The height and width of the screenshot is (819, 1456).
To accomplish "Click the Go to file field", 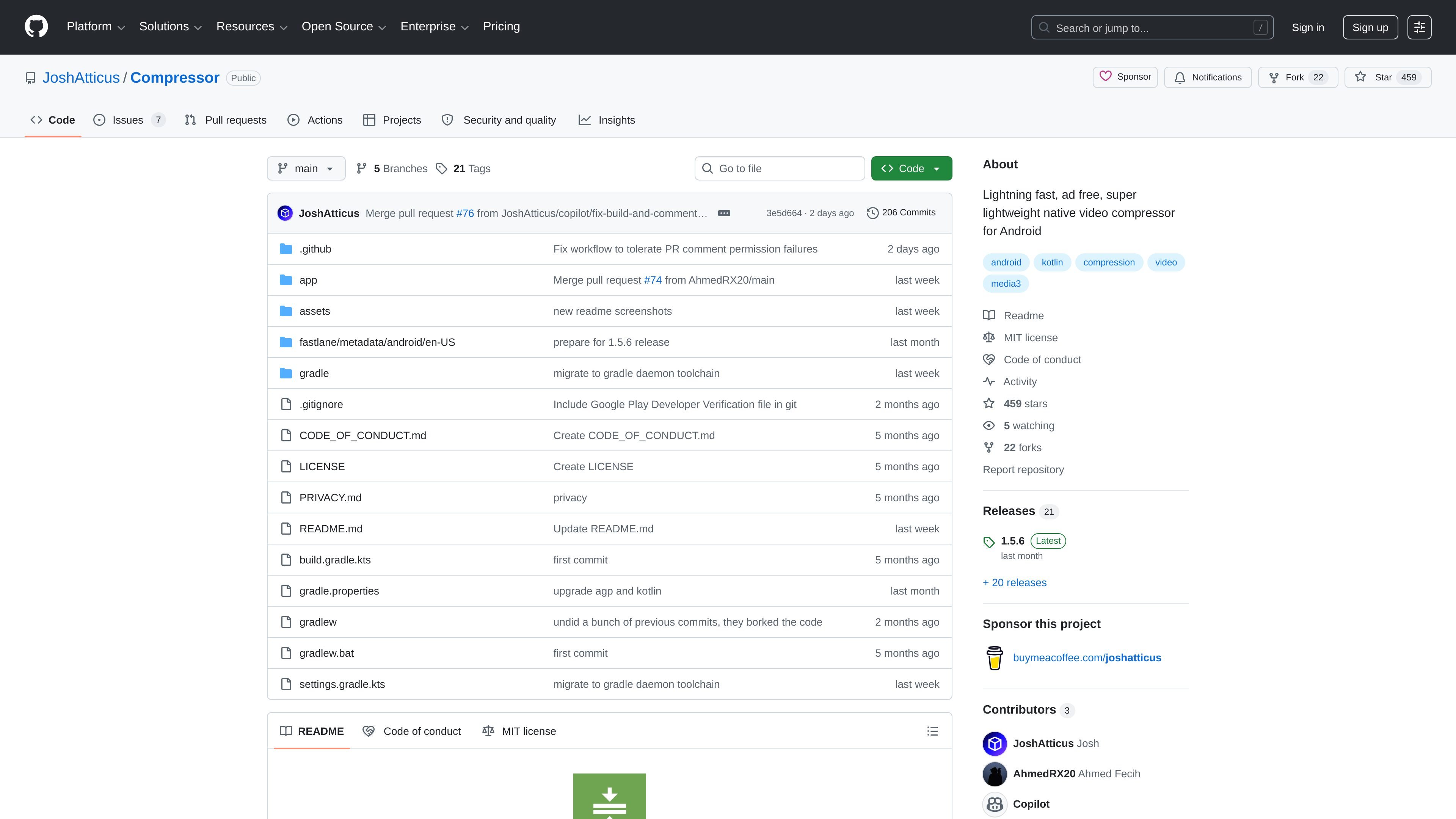I will click(780, 168).
